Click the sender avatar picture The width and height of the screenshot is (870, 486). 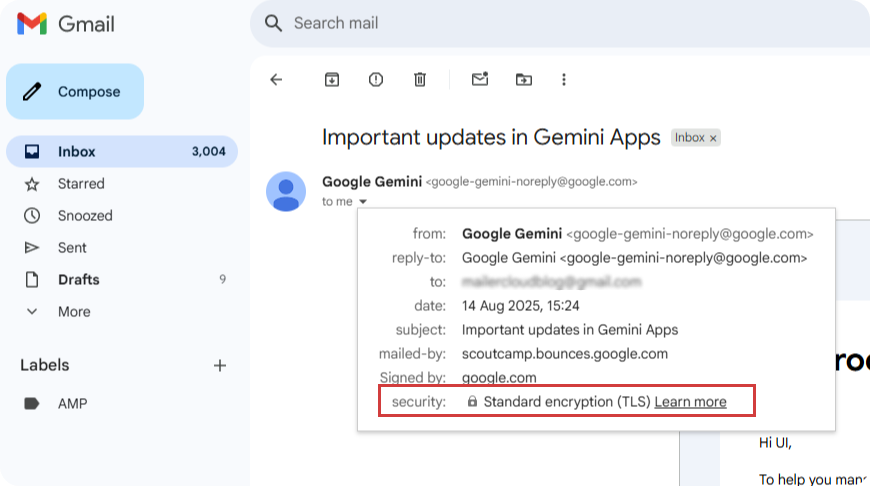click(x=286, y=191)
